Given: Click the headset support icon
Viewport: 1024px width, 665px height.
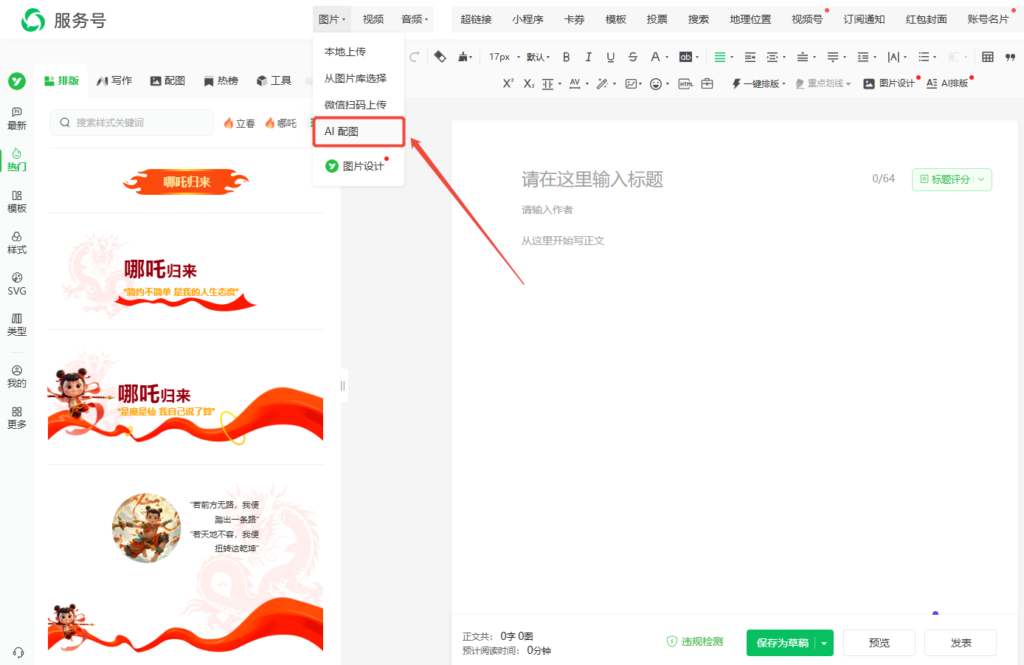Looking at the screenshot, I should coord(18,653).
